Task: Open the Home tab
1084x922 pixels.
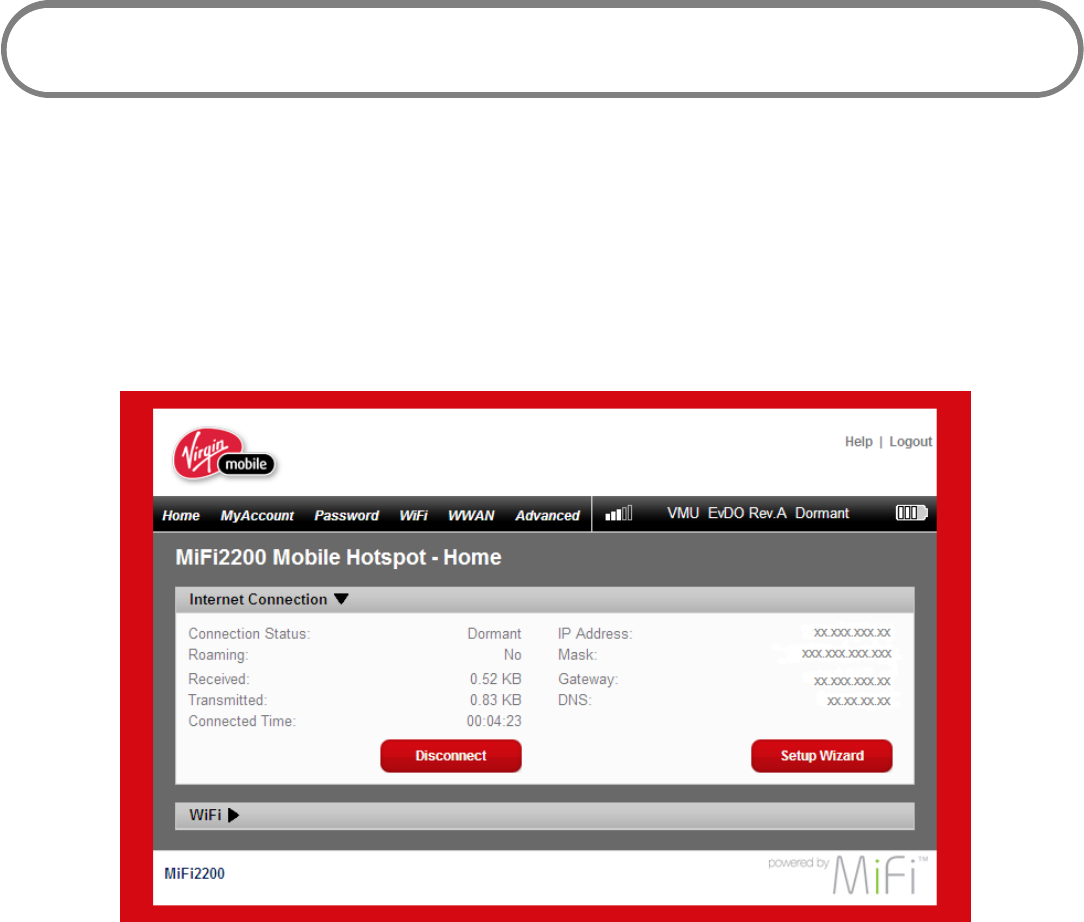Action: pos(180,516)
